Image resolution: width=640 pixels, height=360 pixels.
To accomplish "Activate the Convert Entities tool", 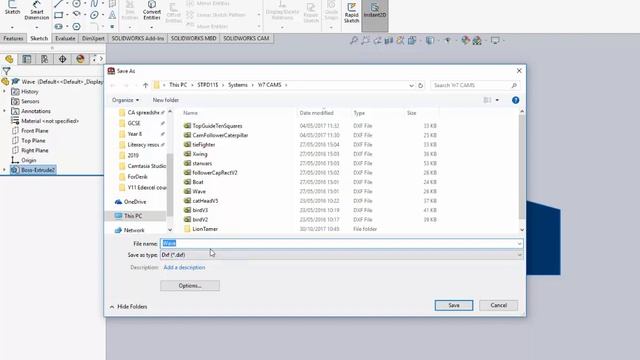I will 151,10.
